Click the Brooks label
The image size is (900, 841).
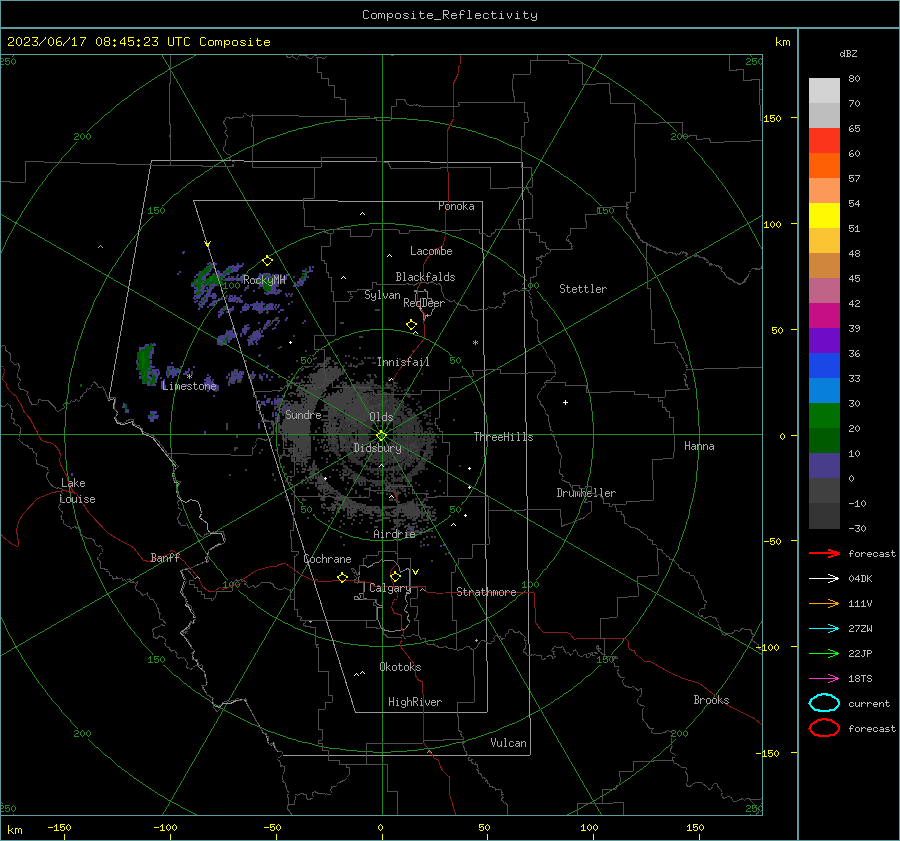(711, 700)
